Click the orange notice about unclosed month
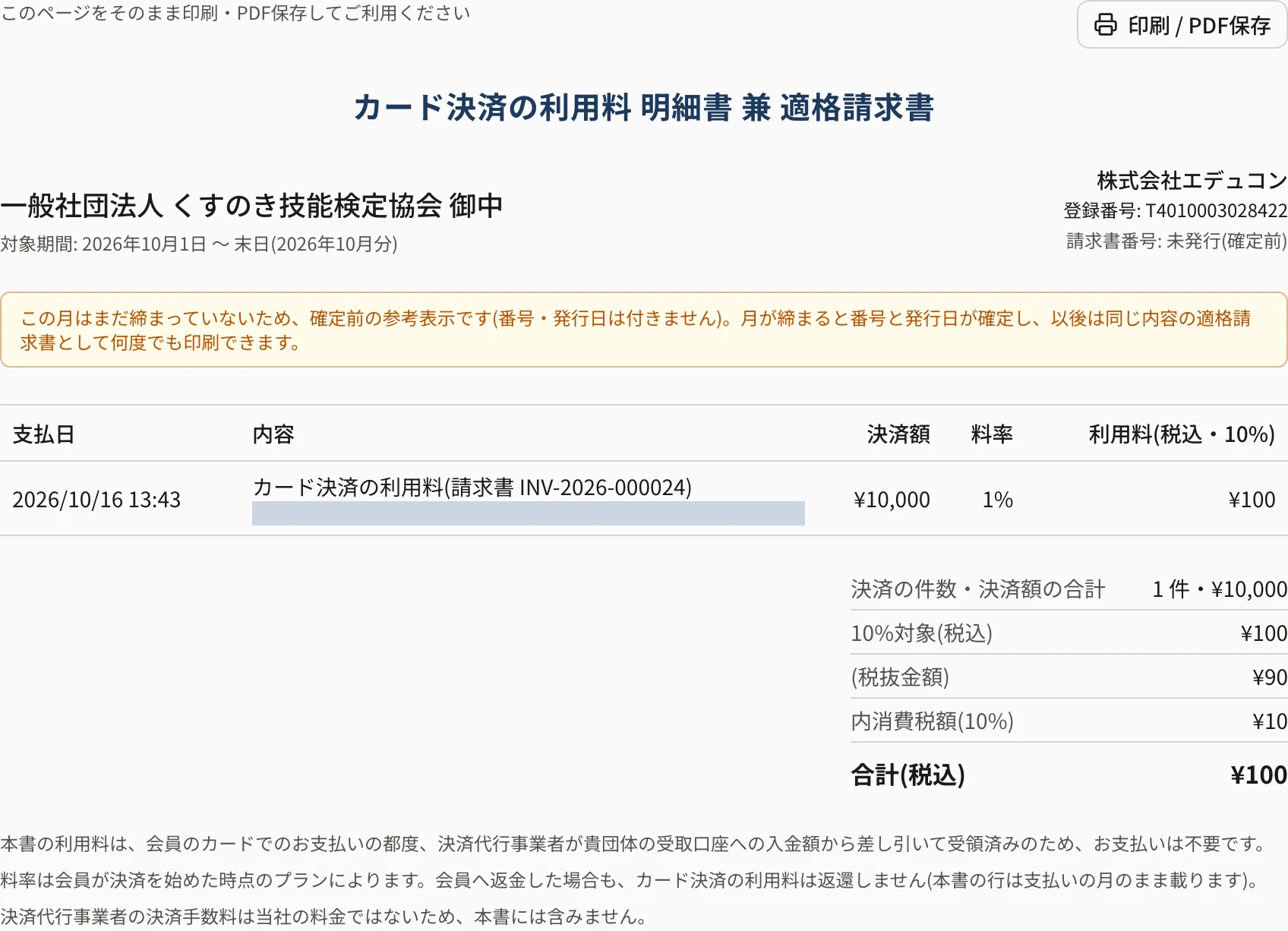This screenshot has width=1288, height=931. click(x=644, y=330)
